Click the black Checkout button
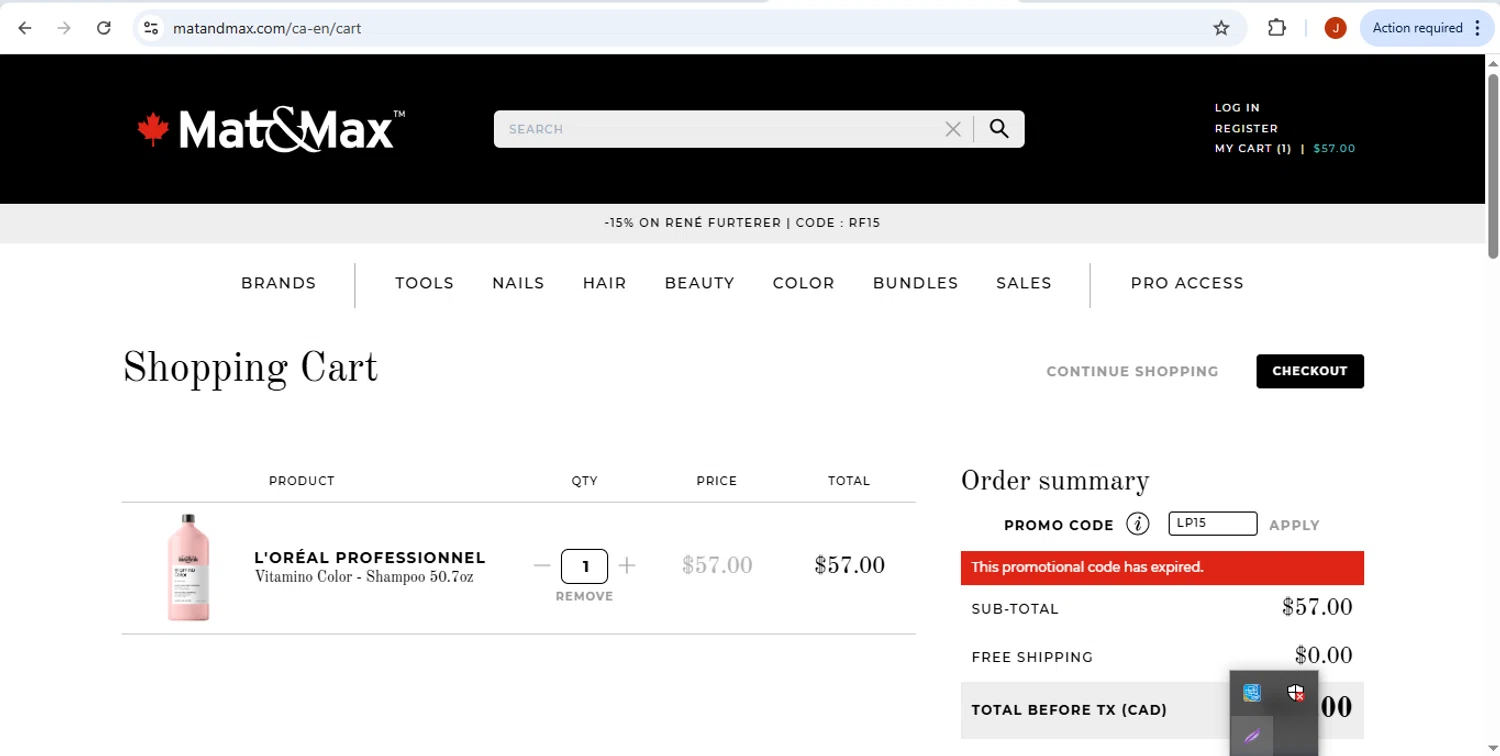Image resolution: width=1500 pixels, height=756 pixels. [1310, 371]
